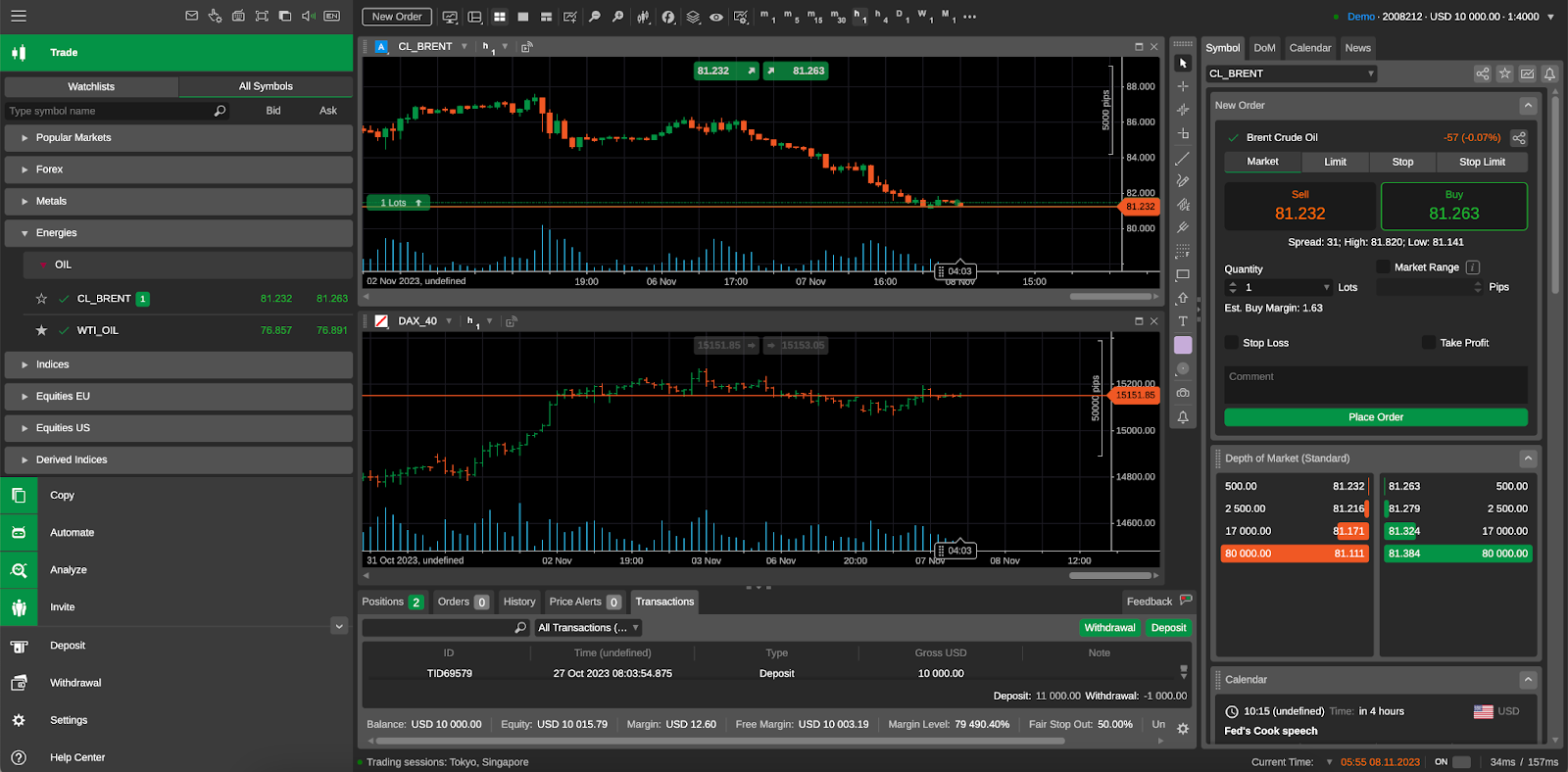This screenshot has height=772, width=1568.
Task: Enable the Take Profit checkbox
Action: pyautogui.click(x=1429, y=343)
